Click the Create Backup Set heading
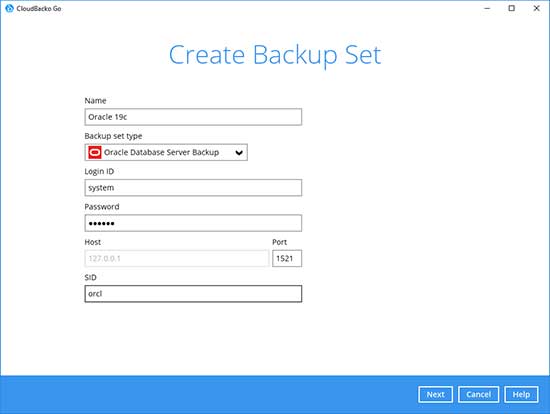Viewport: 550px width, 414px height. click(x=275, y=55)
